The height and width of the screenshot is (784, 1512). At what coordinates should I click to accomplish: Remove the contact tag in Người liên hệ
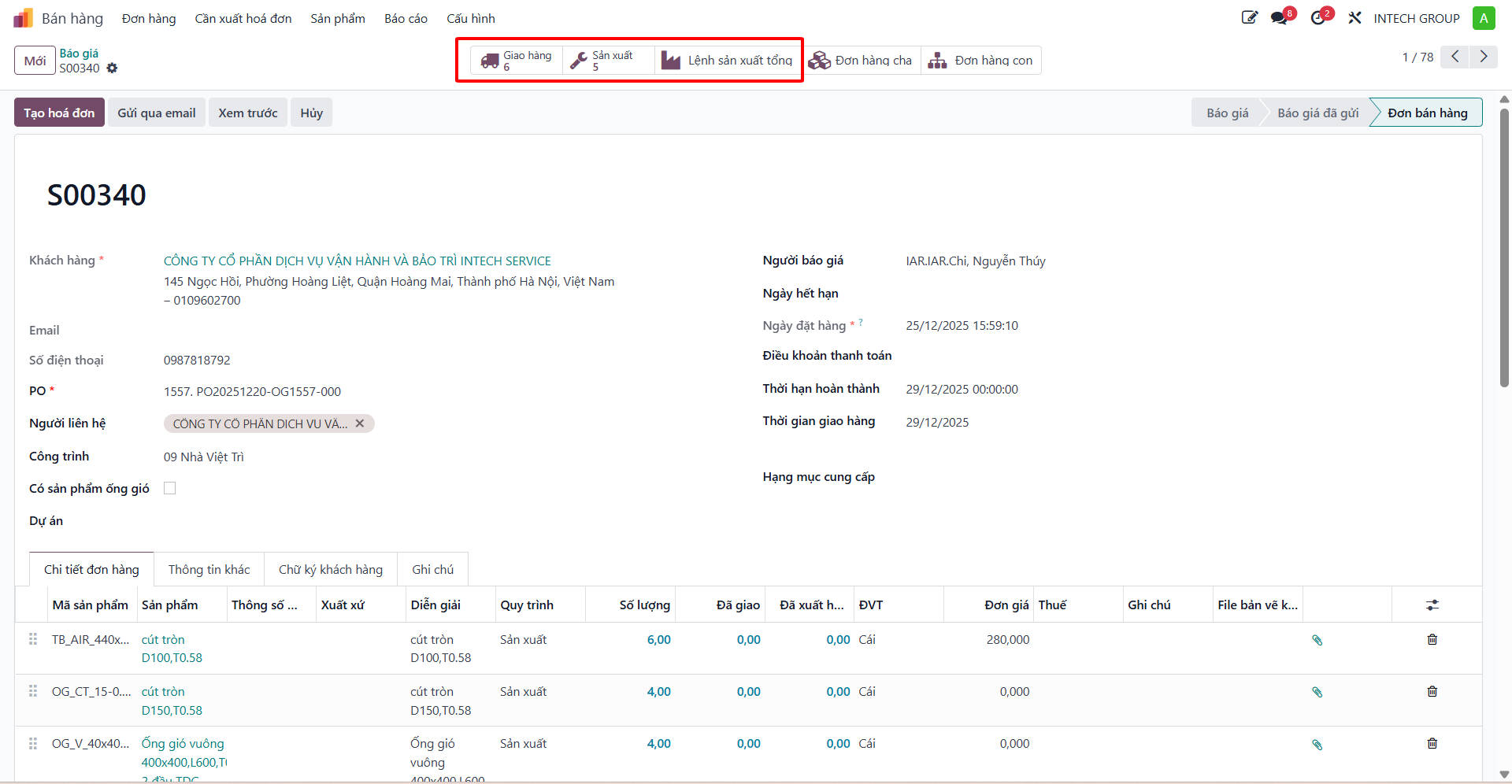pos(360,423)
